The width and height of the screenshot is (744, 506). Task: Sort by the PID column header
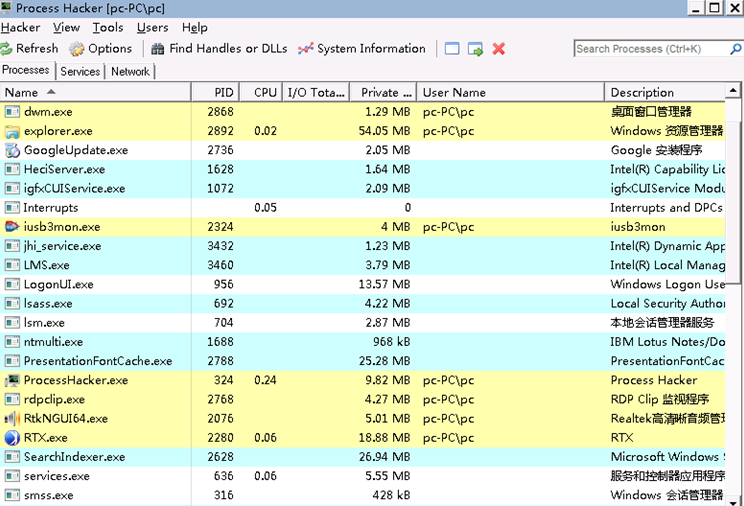click(215, 92)
